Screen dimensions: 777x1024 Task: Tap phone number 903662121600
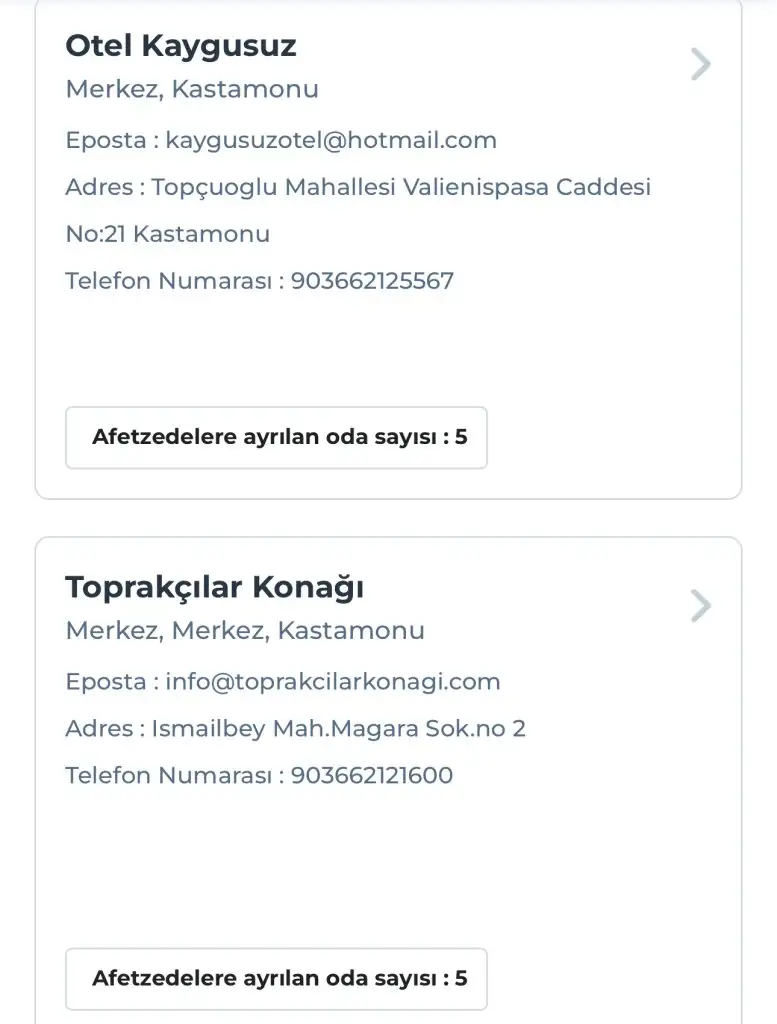tap(372, 775)
